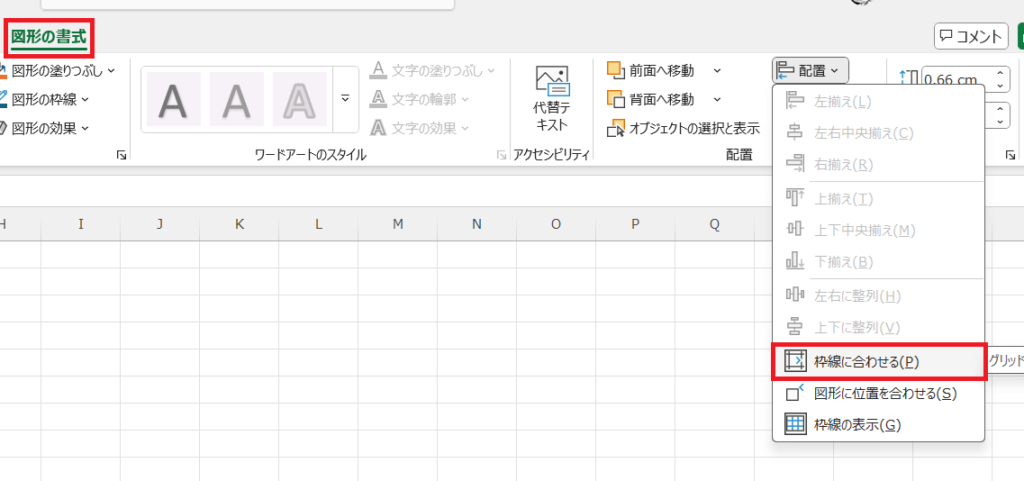Select the first WordArt style thumbnail
This screenshot has width=1024, height=481.
click(174, 99)
